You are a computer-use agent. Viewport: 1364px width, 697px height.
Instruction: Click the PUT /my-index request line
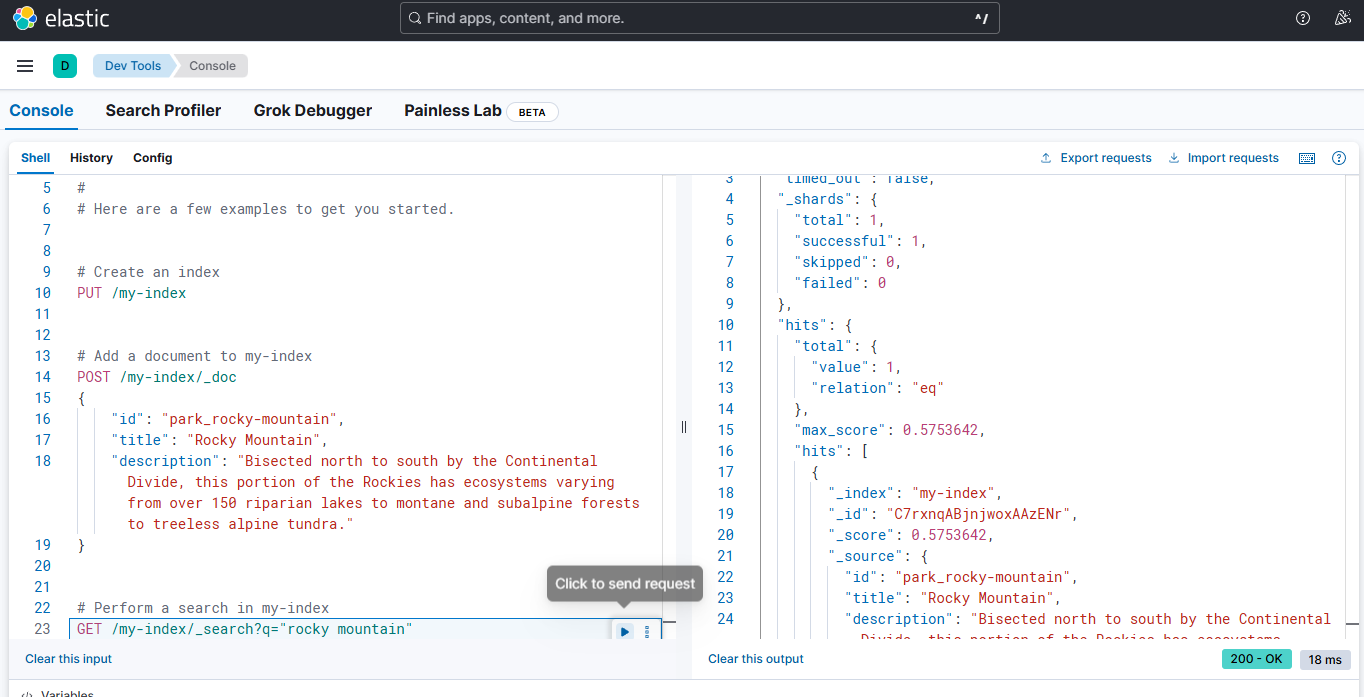132,293
